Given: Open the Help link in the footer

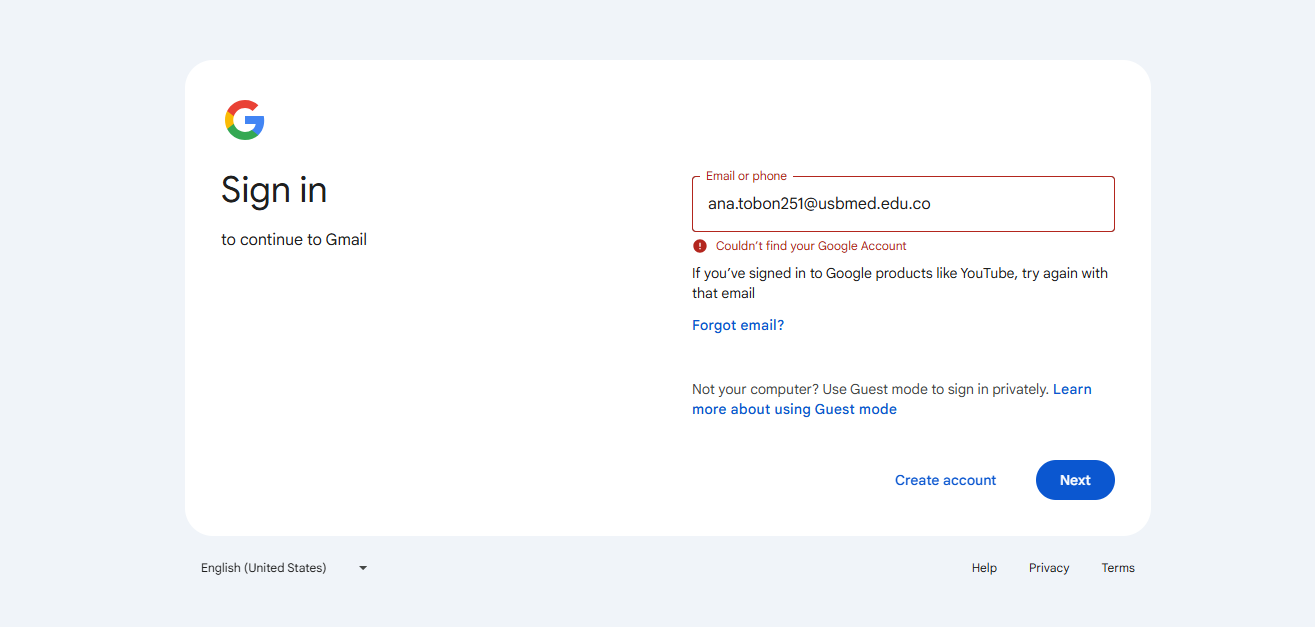Looking at the screenshot, I should pyautogui.click(x=984, y=568).
